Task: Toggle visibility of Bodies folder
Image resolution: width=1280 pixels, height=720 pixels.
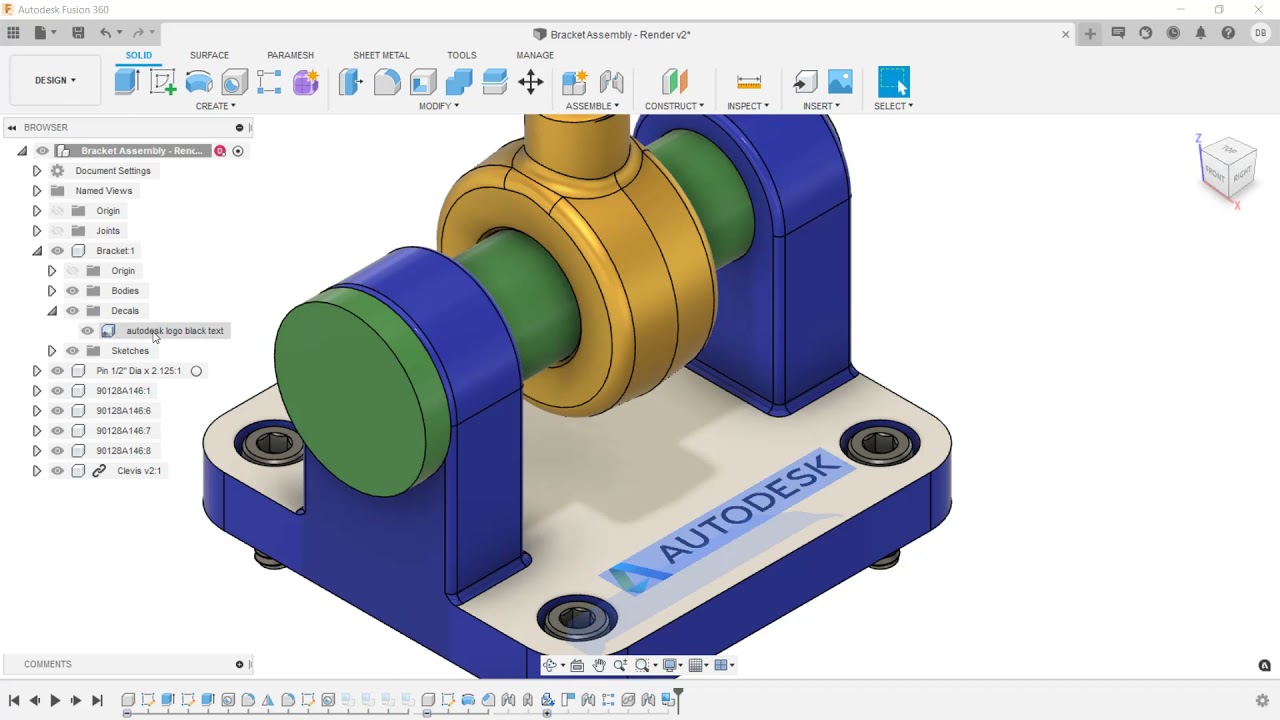Action: pos(72,291)
